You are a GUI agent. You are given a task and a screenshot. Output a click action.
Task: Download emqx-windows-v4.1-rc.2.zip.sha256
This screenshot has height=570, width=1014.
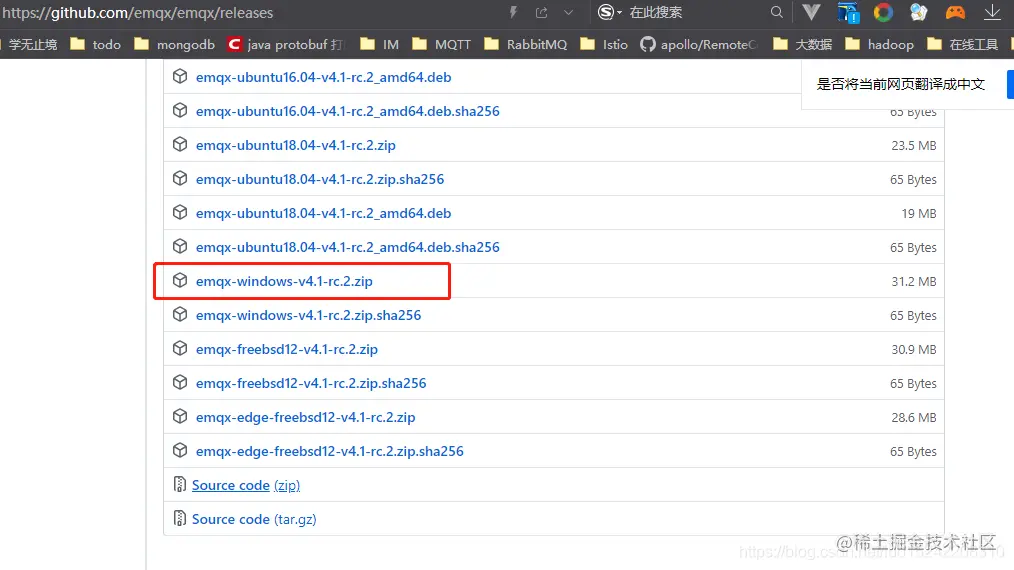308,315
